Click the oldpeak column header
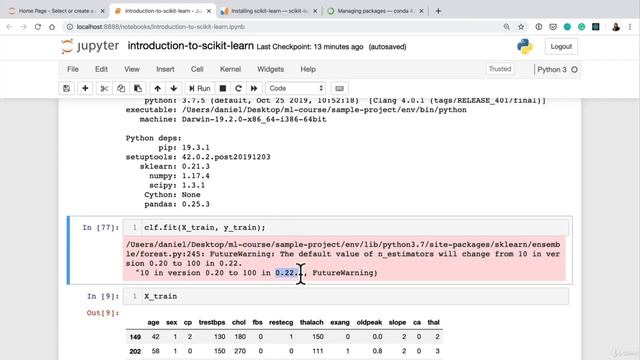 (369, 322)
